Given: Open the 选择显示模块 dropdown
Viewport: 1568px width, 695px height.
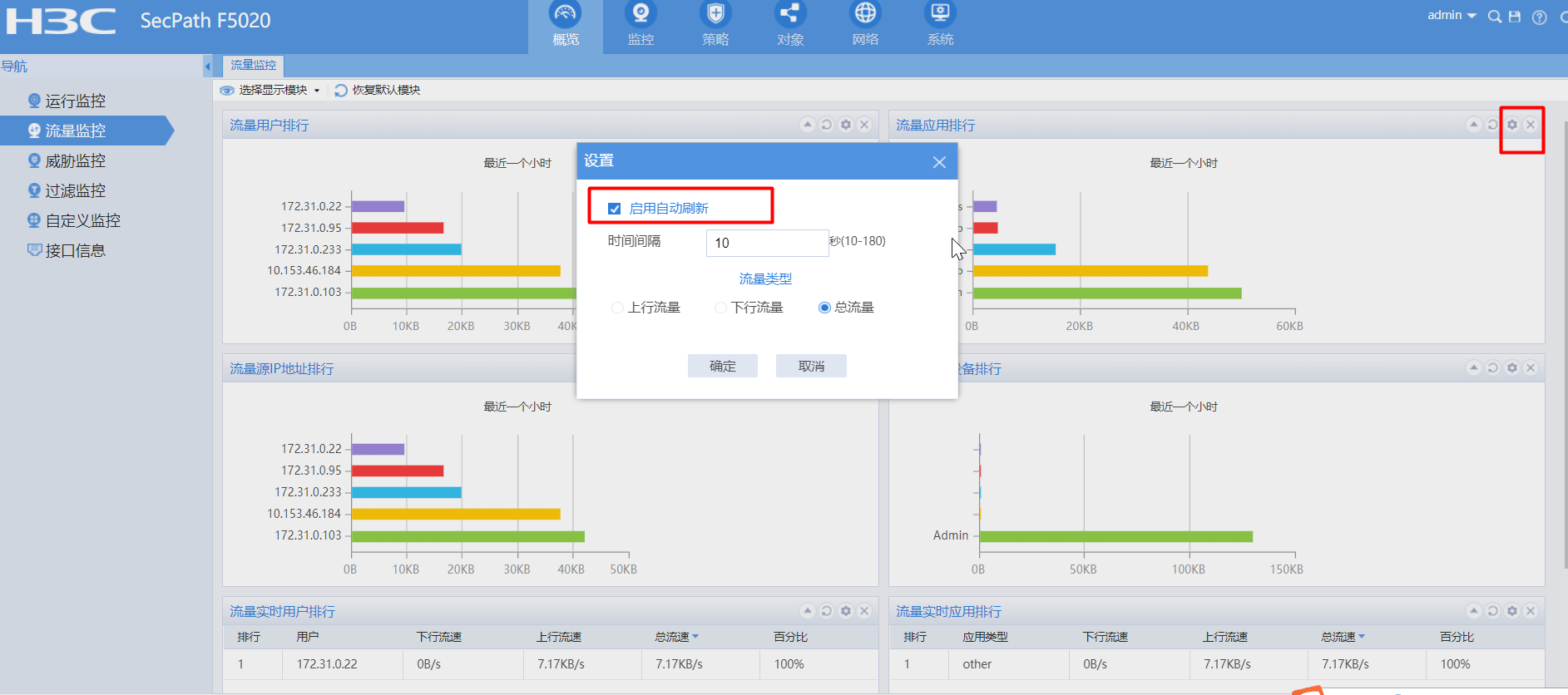Looking at the screenshot, I should pyautogui.click(x=270, y=90).
